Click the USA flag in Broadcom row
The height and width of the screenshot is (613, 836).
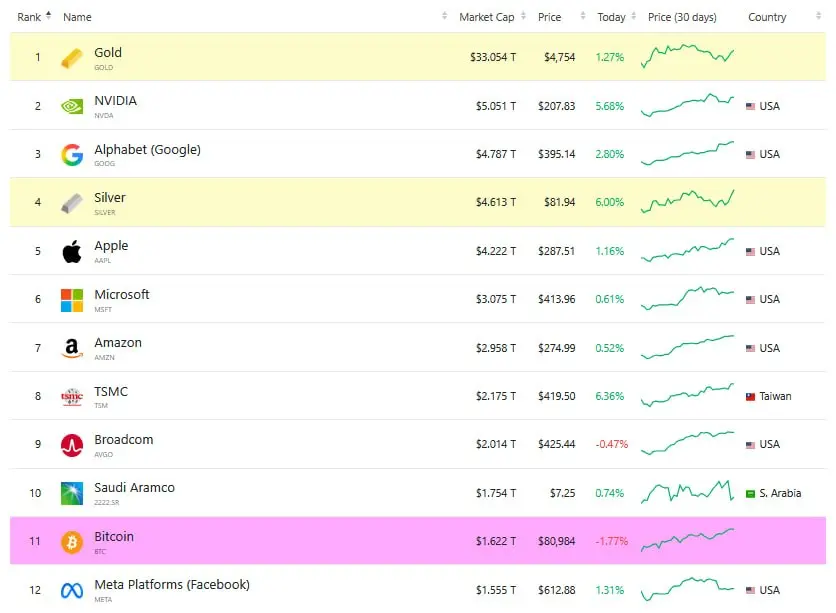(x=750, y=445)
